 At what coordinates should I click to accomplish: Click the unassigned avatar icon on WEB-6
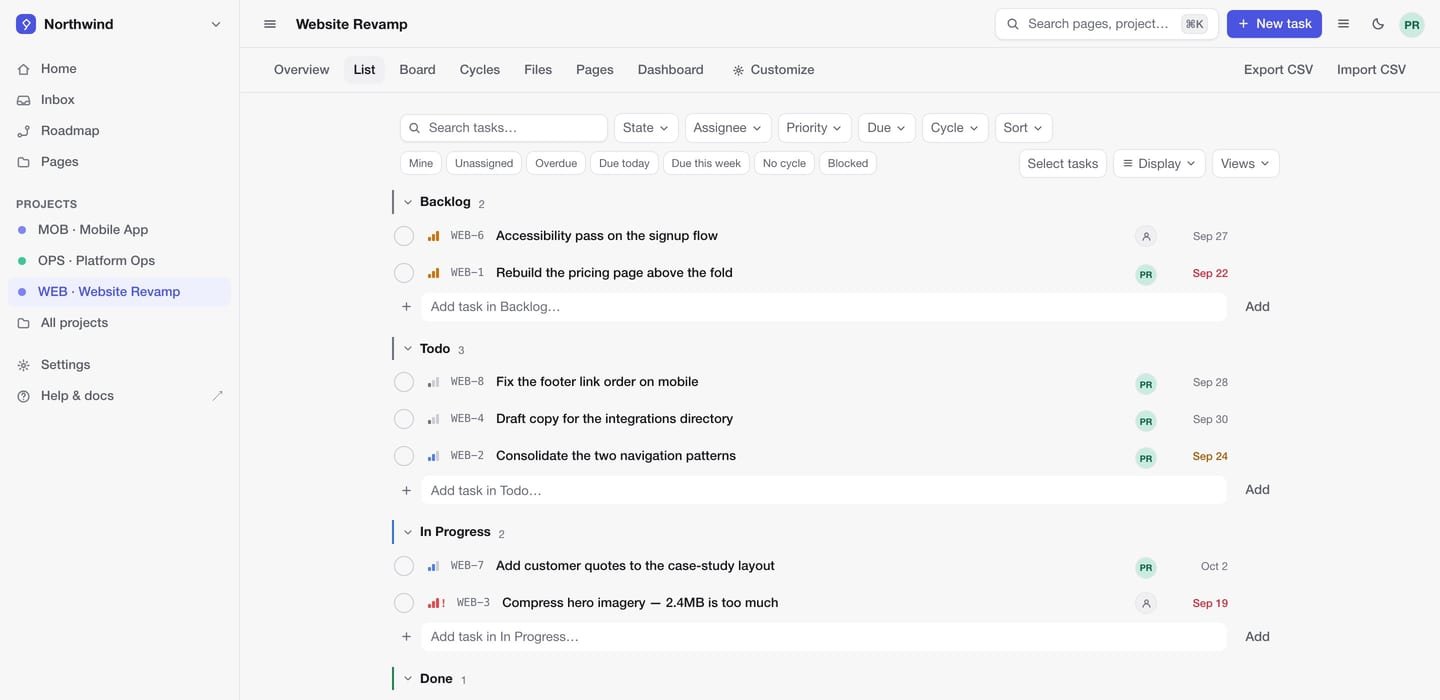1146,237
